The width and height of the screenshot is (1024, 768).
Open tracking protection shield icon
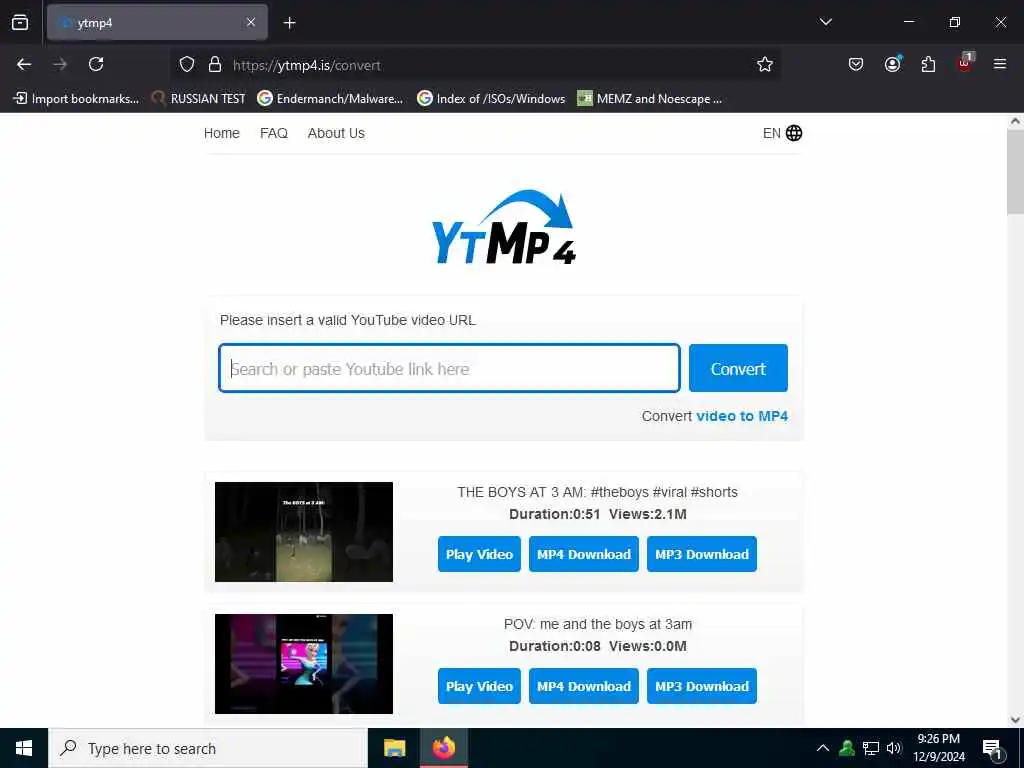(x=187, y=65)
